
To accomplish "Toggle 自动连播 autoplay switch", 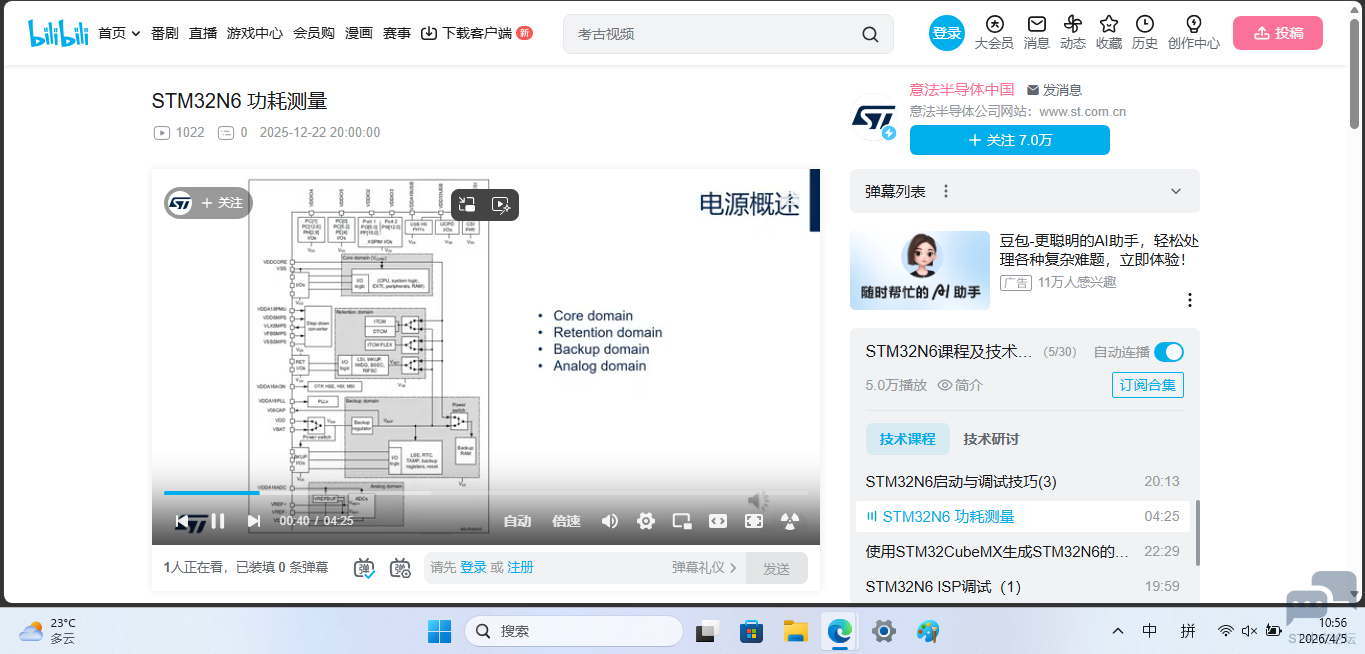I will pyautogui.click(x=1169, y=352).
